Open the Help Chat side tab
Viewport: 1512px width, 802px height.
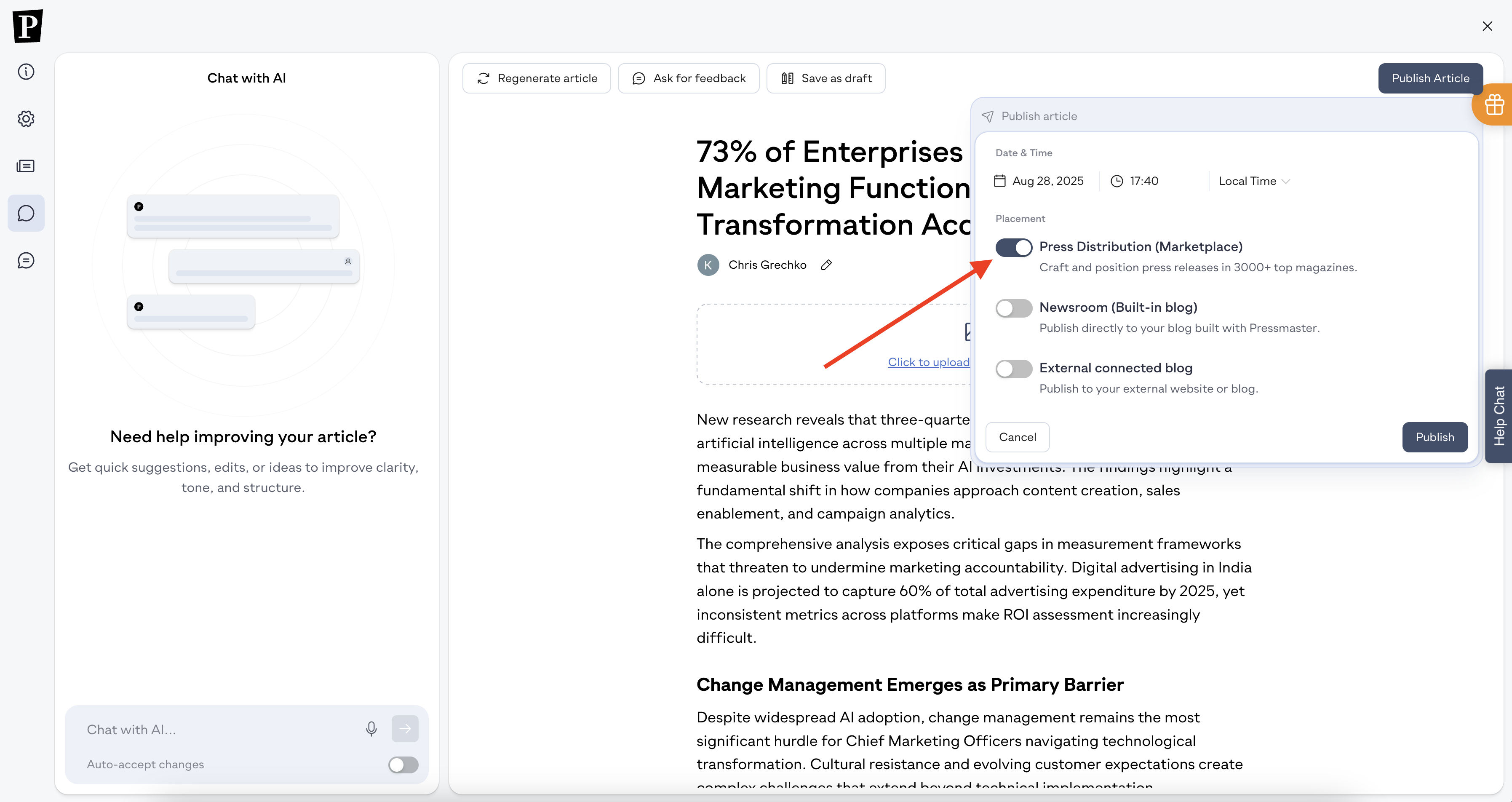[1499, 416]
